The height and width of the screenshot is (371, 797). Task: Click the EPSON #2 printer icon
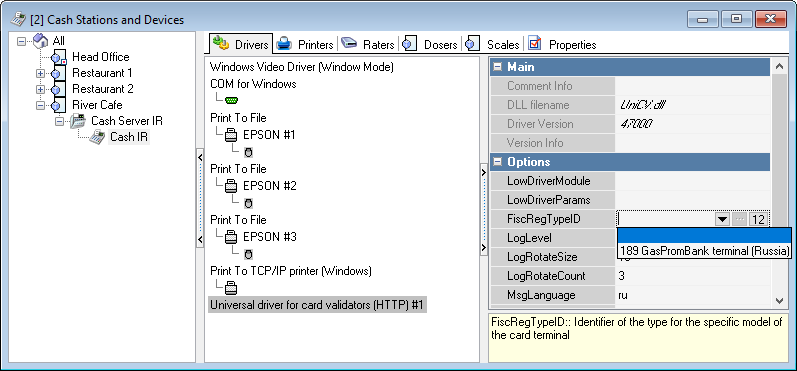coord(231,186)
